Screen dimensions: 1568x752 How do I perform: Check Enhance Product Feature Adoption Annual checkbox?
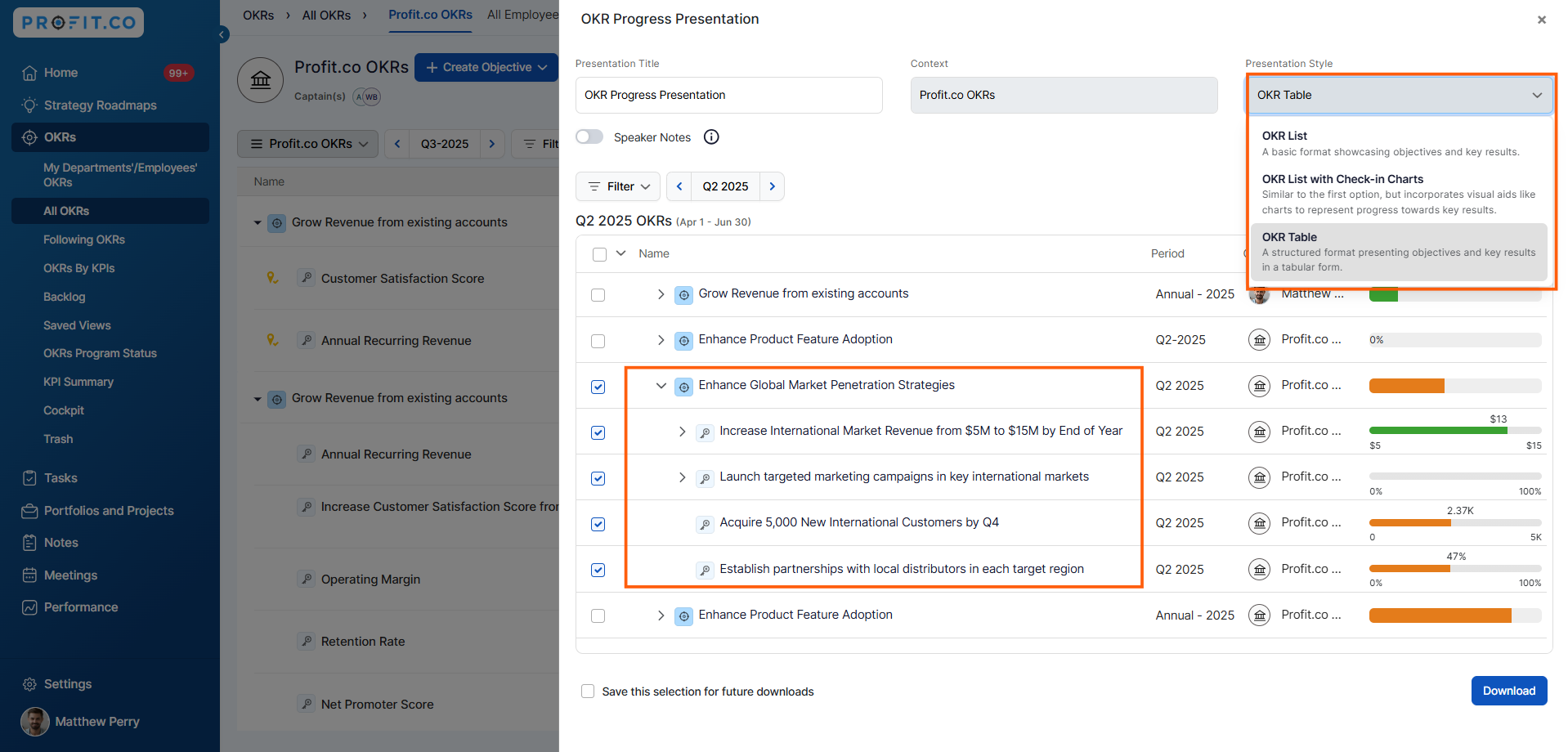click(x=598, y=615)
